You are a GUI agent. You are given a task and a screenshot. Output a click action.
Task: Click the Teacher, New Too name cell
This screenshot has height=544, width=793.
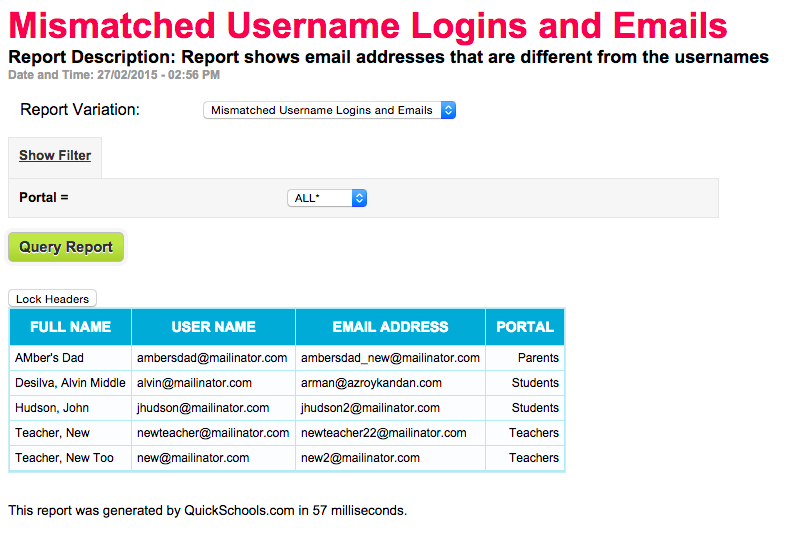point(64,458)
